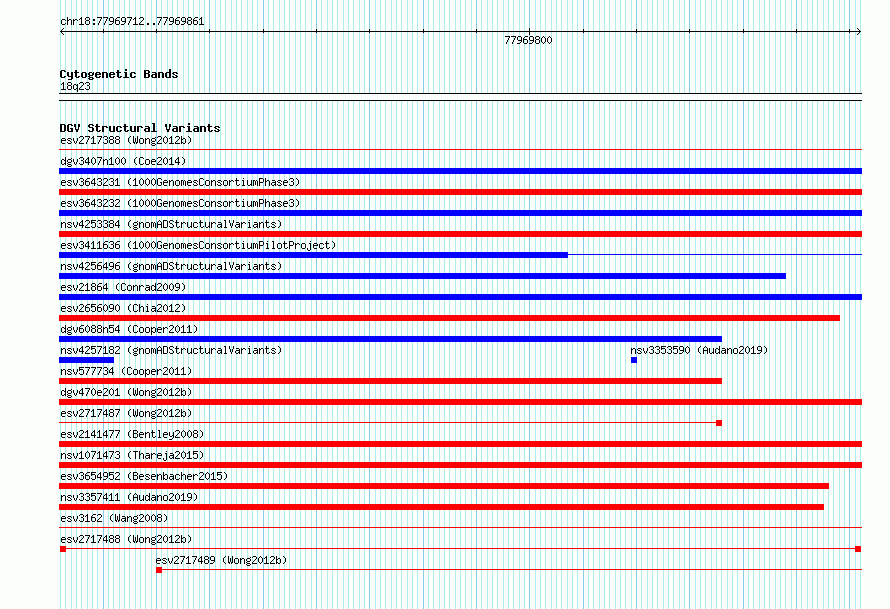Select the esv3654952 (Besenbacher2015) label
Image resolution: width=890 pixels, height=609 pixels.
(144, 476)
